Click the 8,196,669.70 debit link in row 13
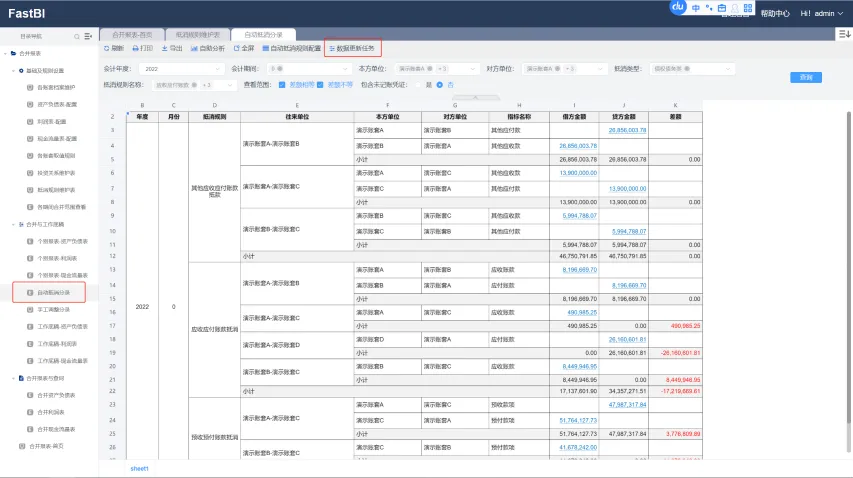This screenshot has width=853, height=478. pyautogui.click(x=579, y=270)
